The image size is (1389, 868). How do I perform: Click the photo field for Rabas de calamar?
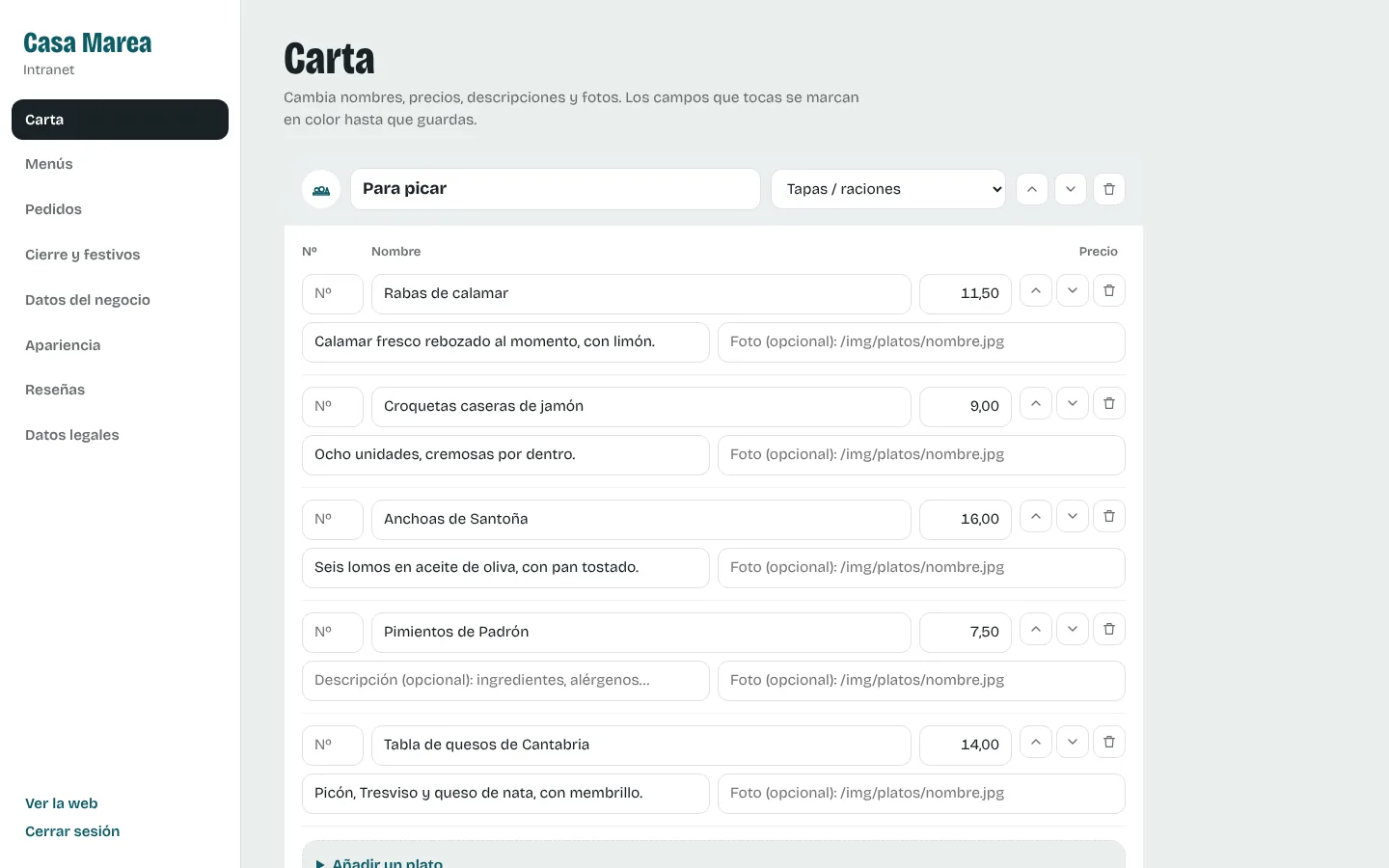[x=921, y=342]
